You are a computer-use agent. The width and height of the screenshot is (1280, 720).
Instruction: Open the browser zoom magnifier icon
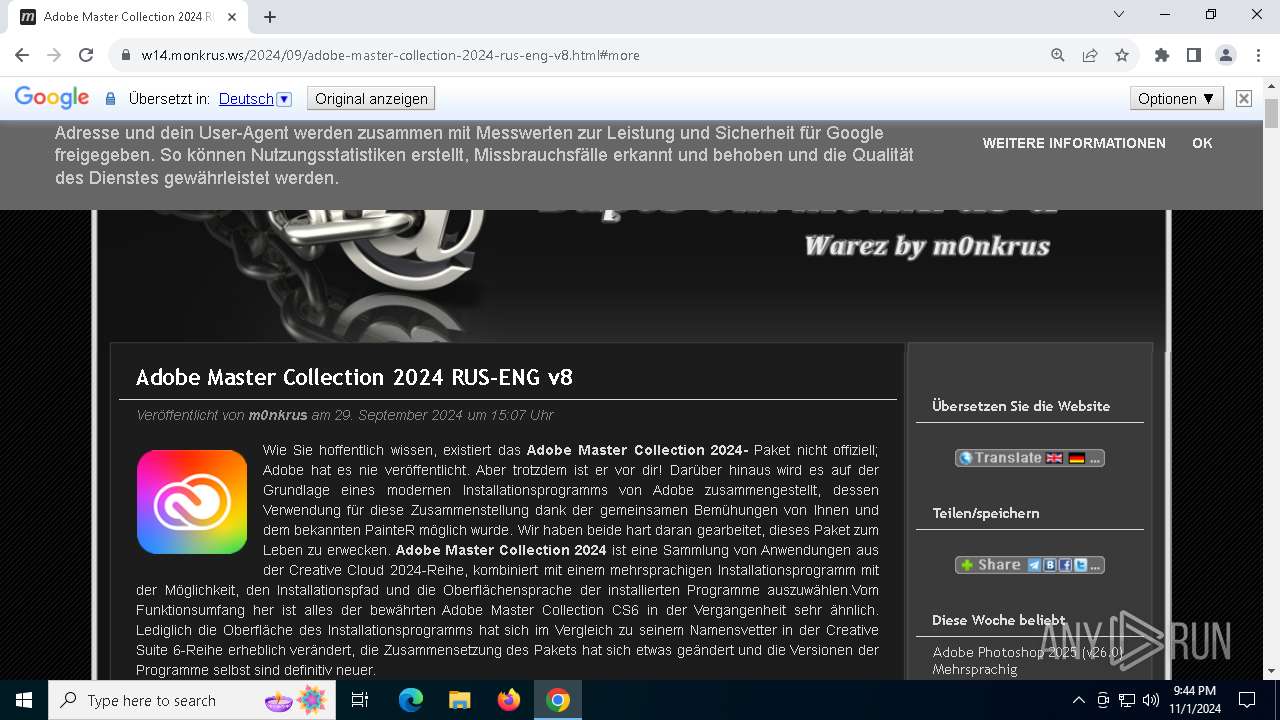tap(1058, 55)
